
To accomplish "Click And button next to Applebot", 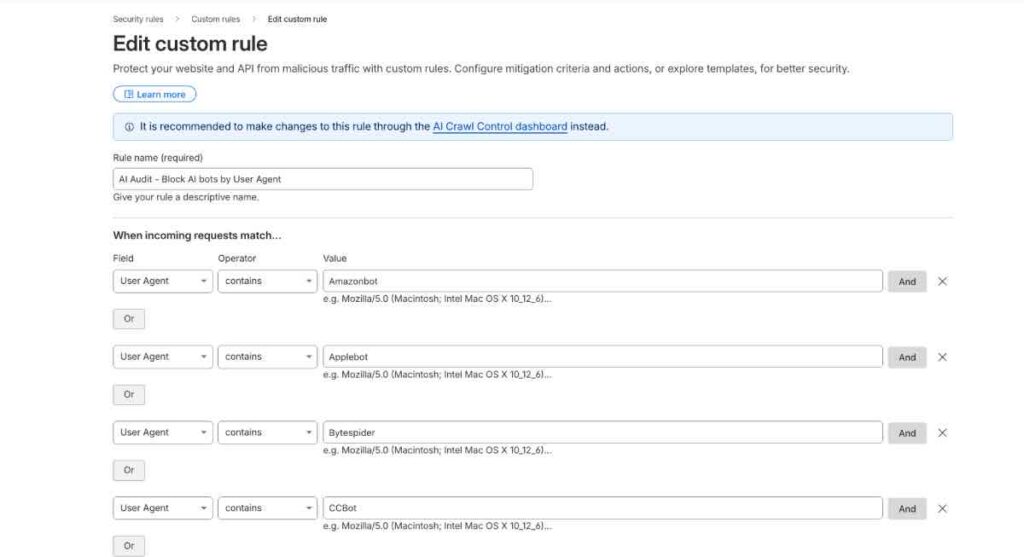I will coord(906,357).
